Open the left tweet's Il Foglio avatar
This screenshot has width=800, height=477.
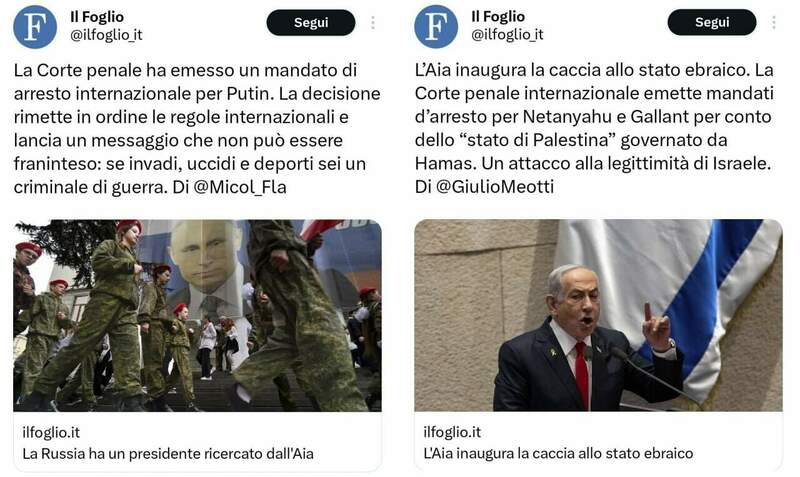pyautogui.click(x=35, y=27)
